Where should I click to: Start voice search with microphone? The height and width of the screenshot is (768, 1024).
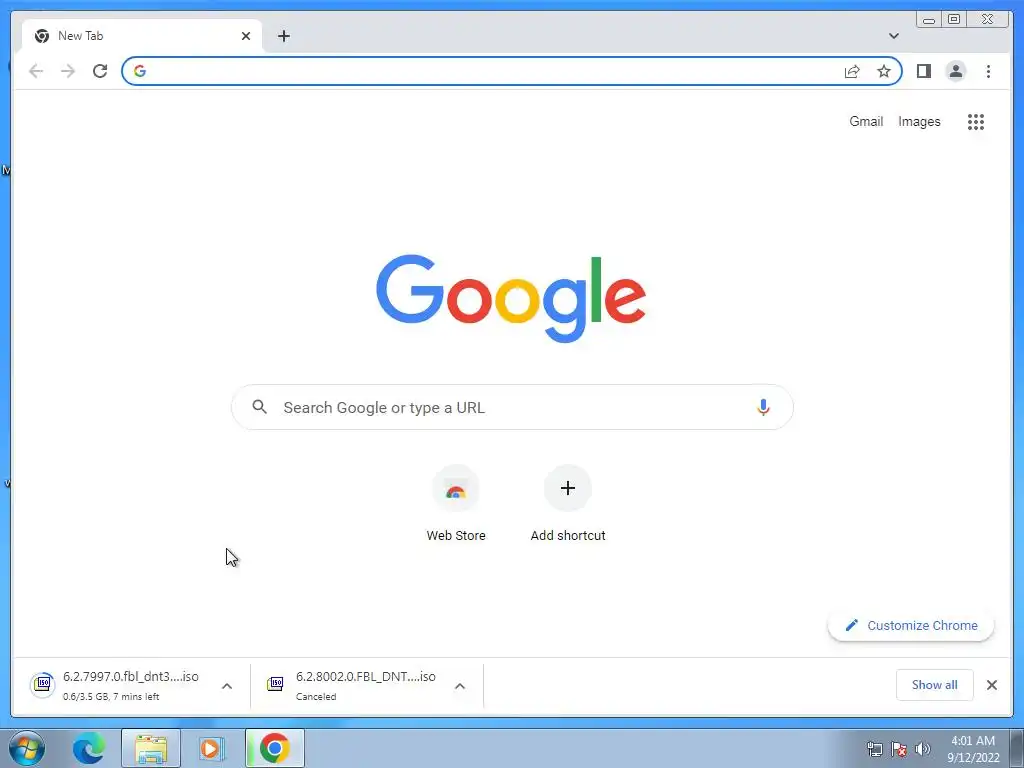(763, 408)
